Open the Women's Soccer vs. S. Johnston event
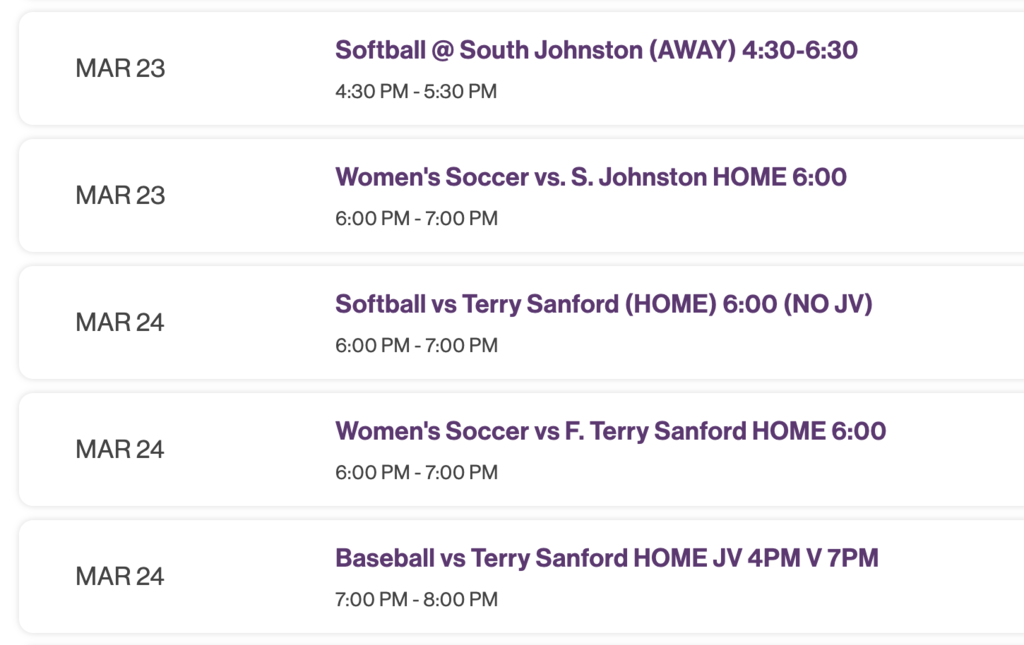Image resolution: width=1024 pixels, height=645 pixels. pos(592,177)
